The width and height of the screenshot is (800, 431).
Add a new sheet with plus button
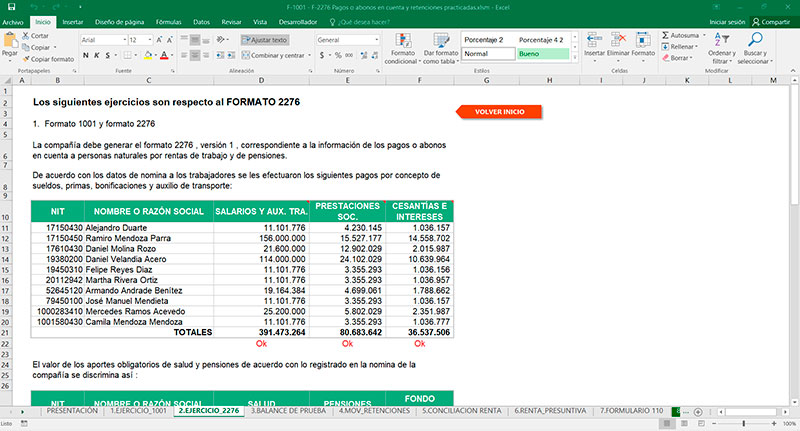tap(698, 412)
